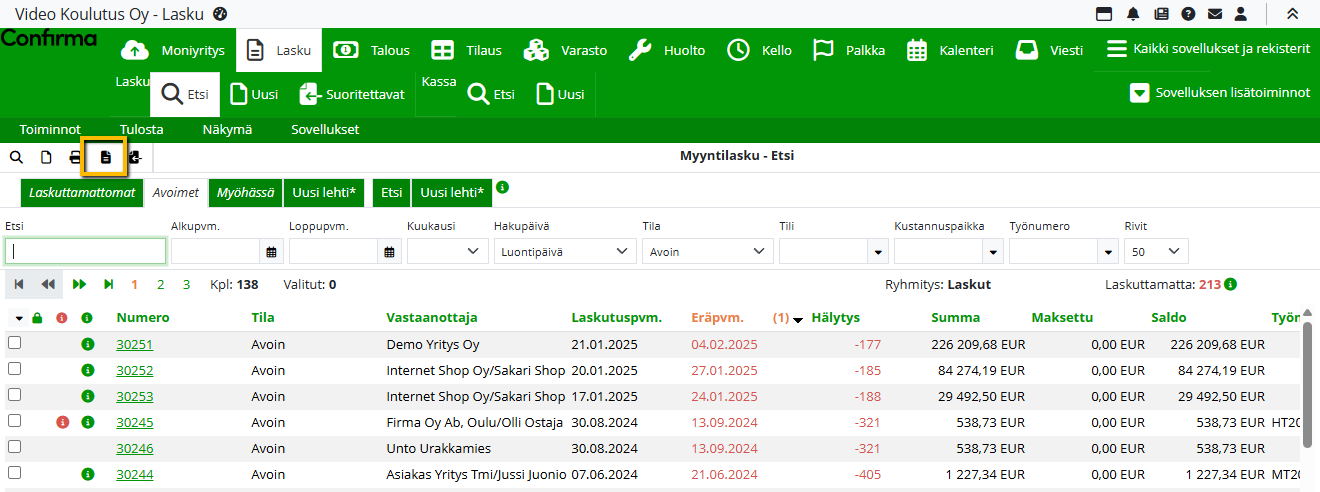Screen dimensions: 1320x492
Task: Open the Rivit rows-per-page dropdown
Action: click(1156, 252)
